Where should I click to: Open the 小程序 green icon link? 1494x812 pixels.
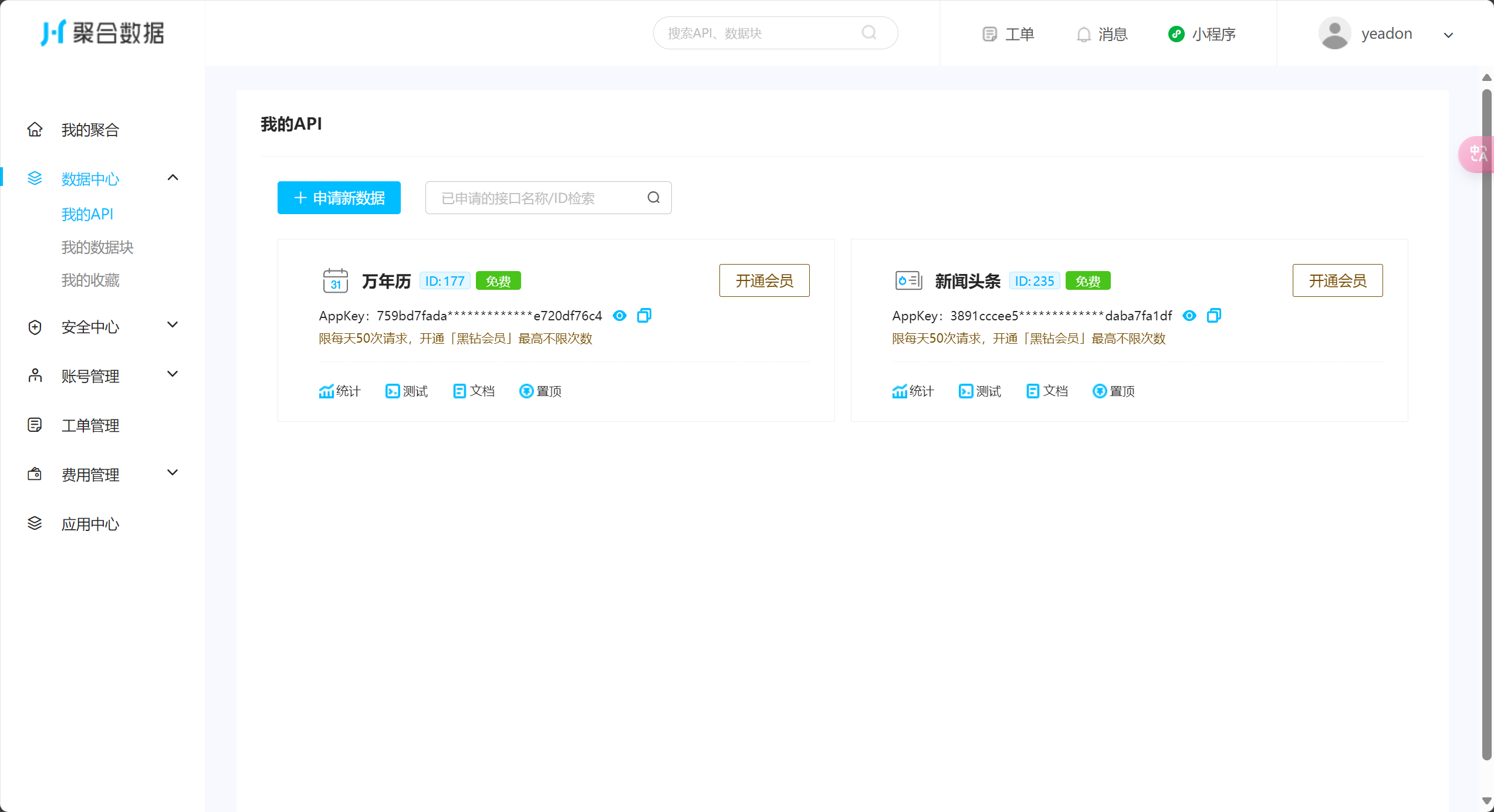[x=1176, y=34]
